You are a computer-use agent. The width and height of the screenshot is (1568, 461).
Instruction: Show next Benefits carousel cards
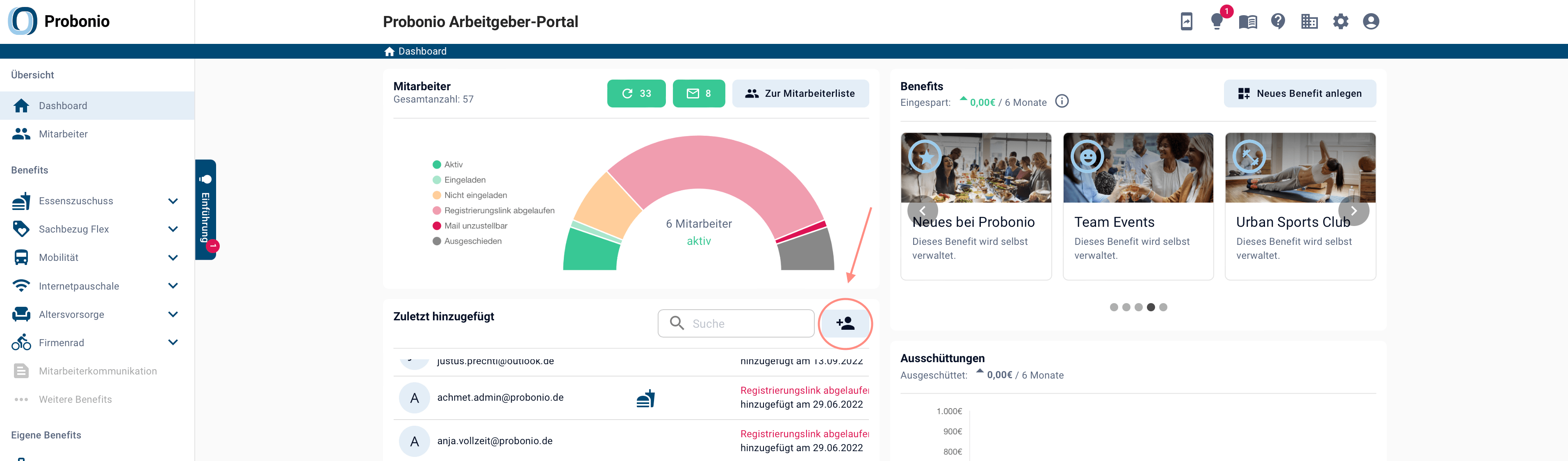pyautogui.click(x=1354, y=211)
